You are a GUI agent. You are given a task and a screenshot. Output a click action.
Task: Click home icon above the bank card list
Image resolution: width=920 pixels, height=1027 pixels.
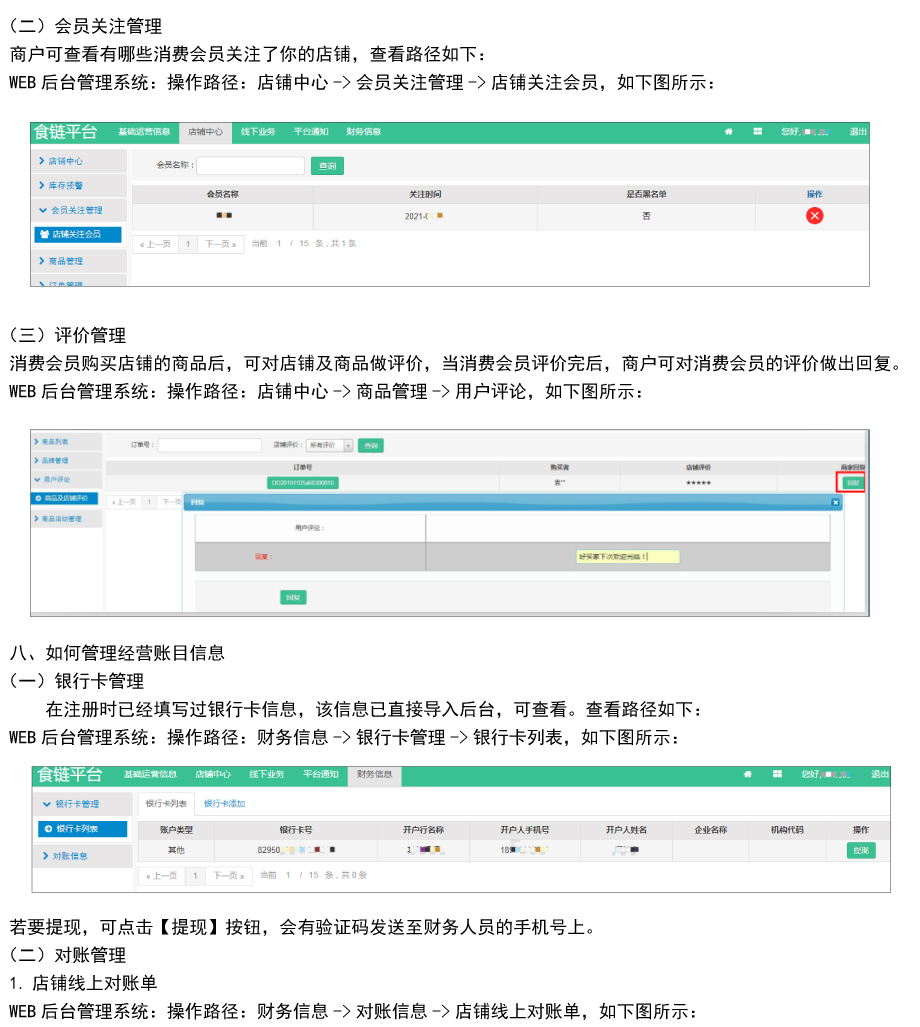748,774
